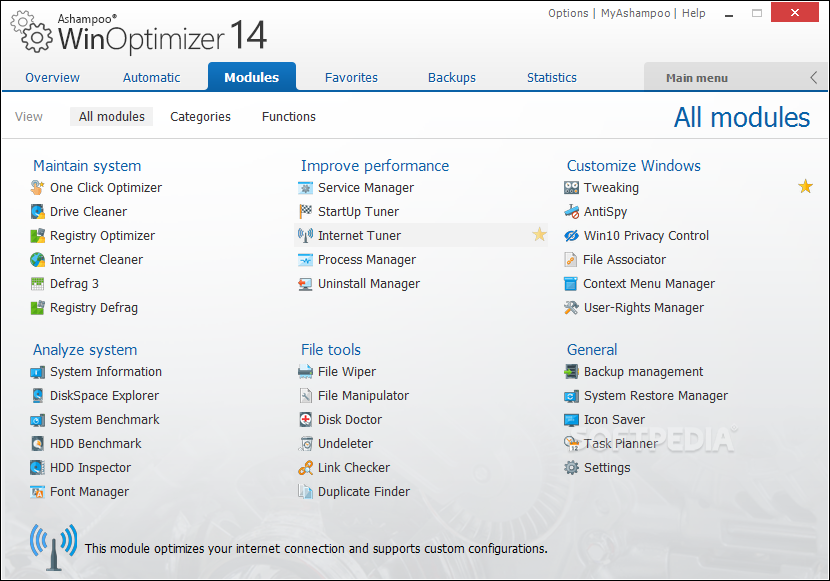This screenshot has width=830, height=581.
Task: Click the Win10 Privacy Control eye icon
Action: (571, 235)
